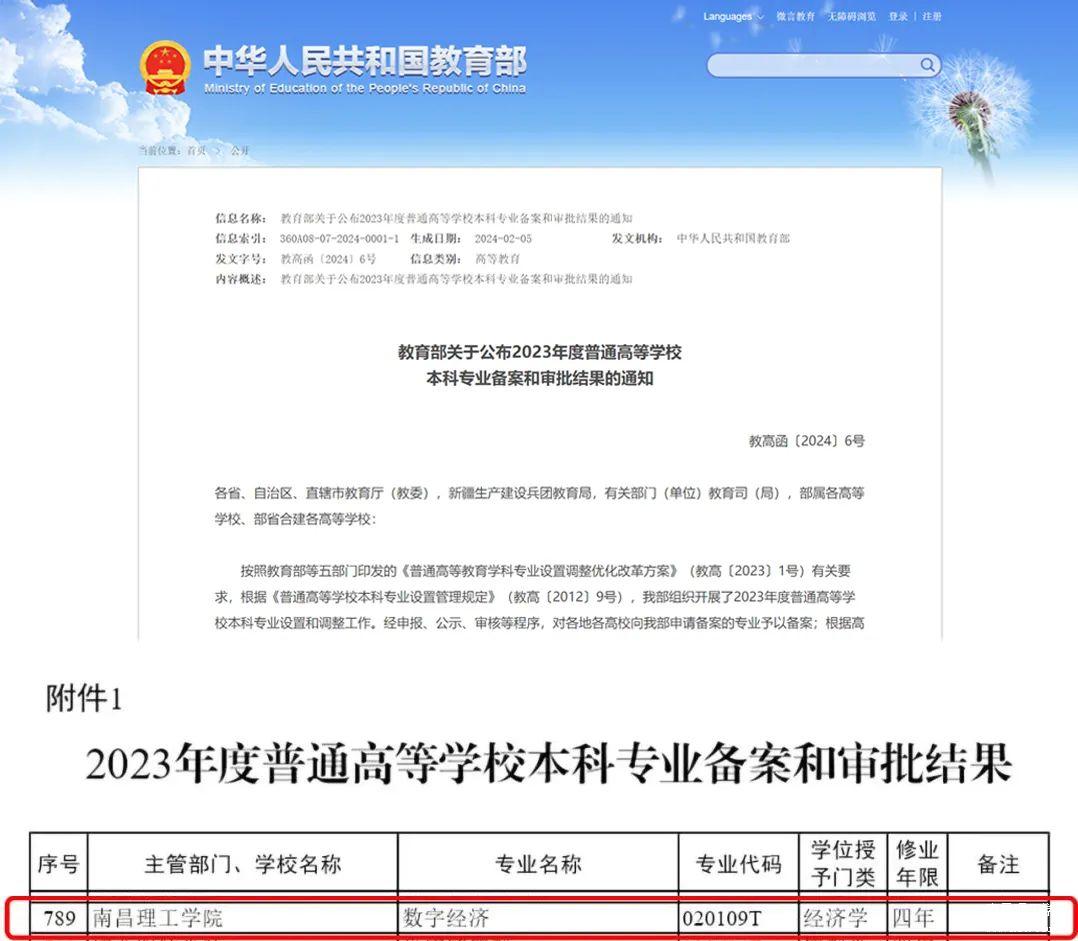The width and height of the screenshot is (1078, 941).
Task: Click the national emblem logo
Action: click(x=165, y=68)
